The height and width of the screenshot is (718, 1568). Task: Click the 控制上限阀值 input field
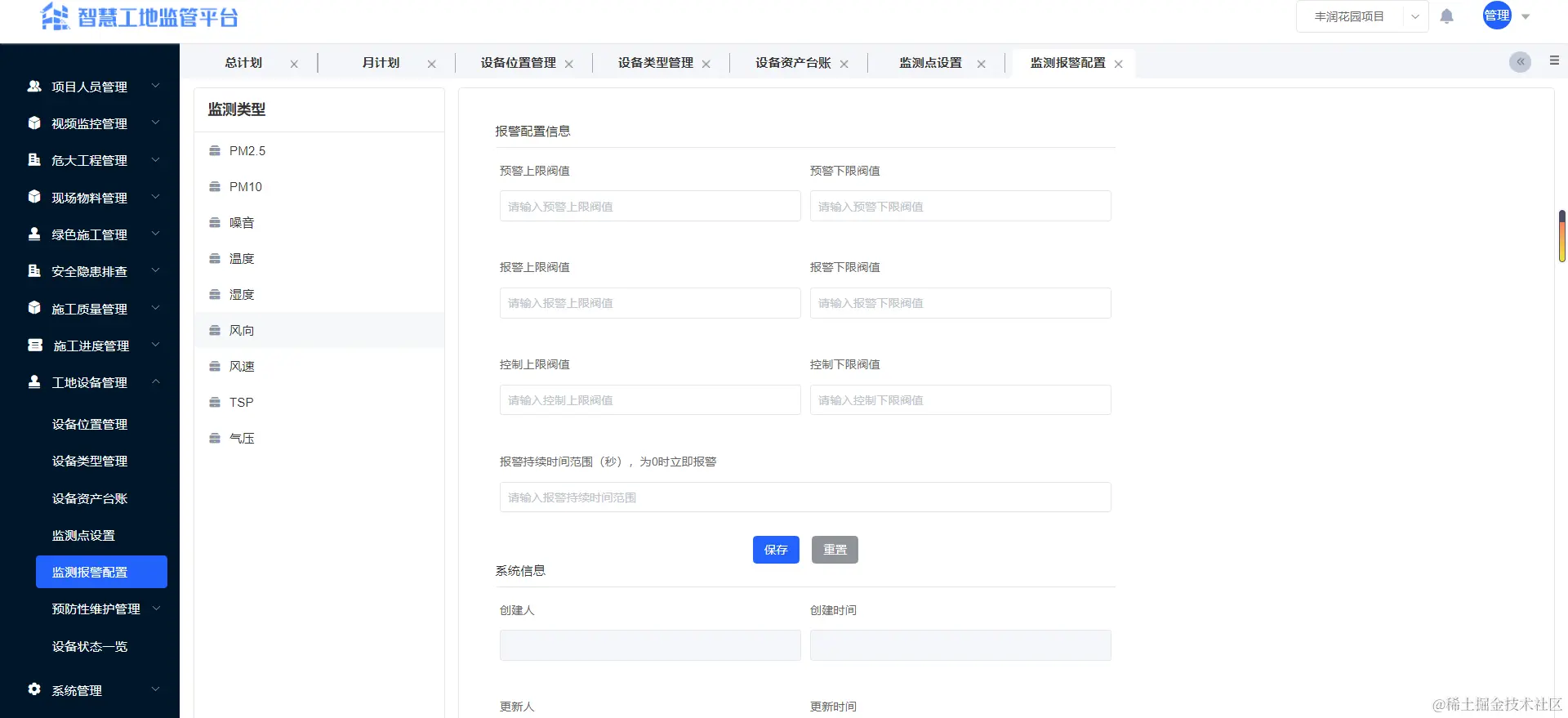pyautogui.click(x=650, y=400)
